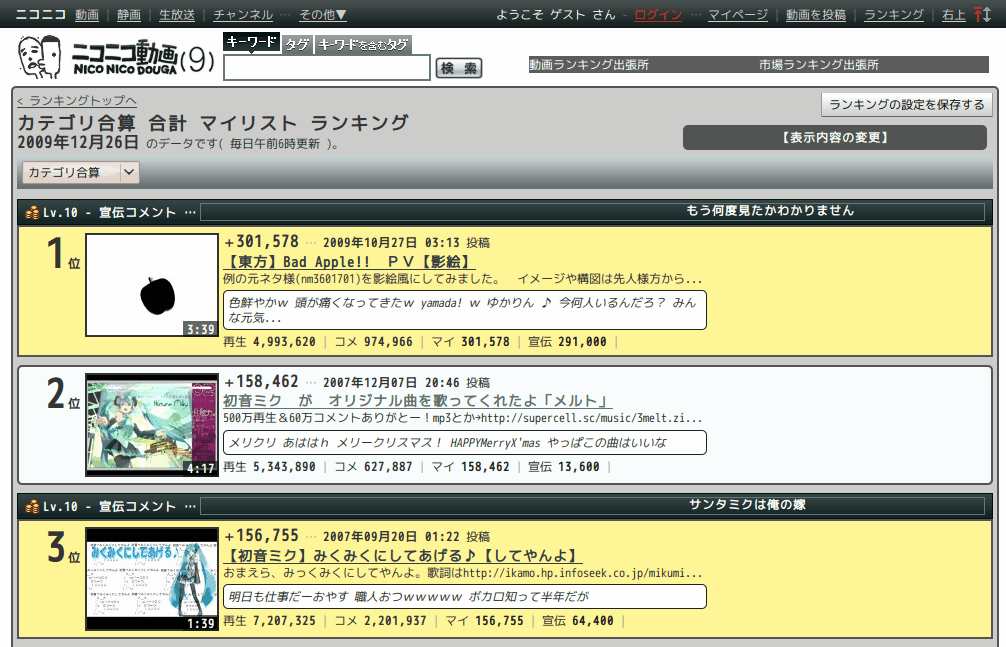Click mylist gain figure +301,578
The height and width of the screenshot is (647, 1006).
262,242
